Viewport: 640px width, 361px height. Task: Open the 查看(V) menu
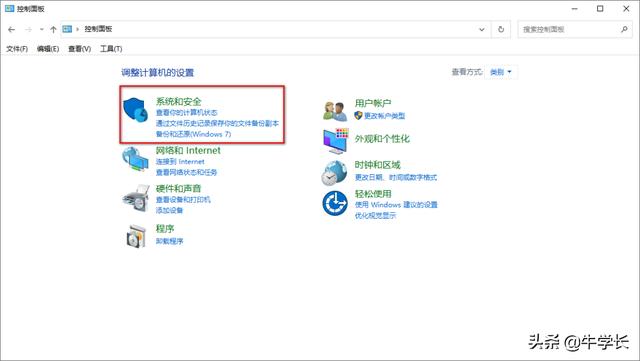coord(79,49)
